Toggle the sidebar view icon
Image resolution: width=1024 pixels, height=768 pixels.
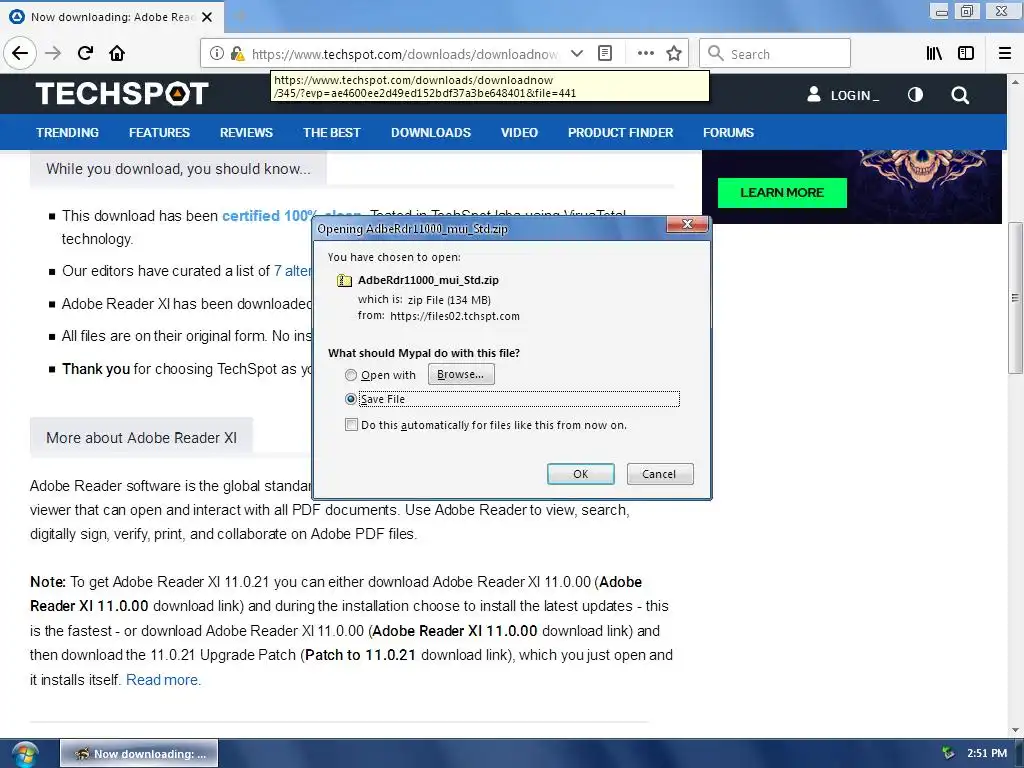click(x=966, y=54)
